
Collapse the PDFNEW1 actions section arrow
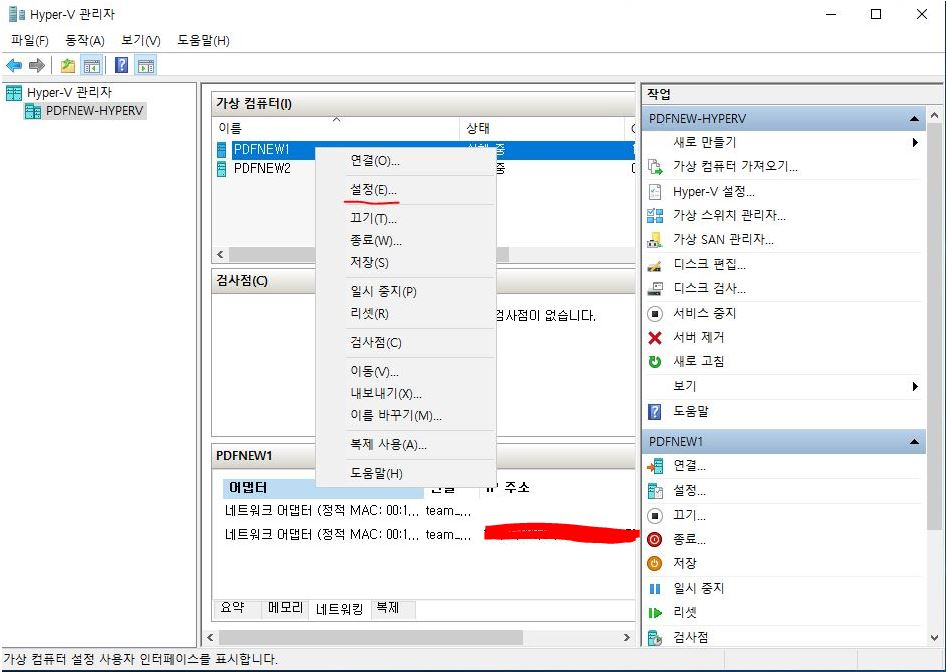[914, 442]
